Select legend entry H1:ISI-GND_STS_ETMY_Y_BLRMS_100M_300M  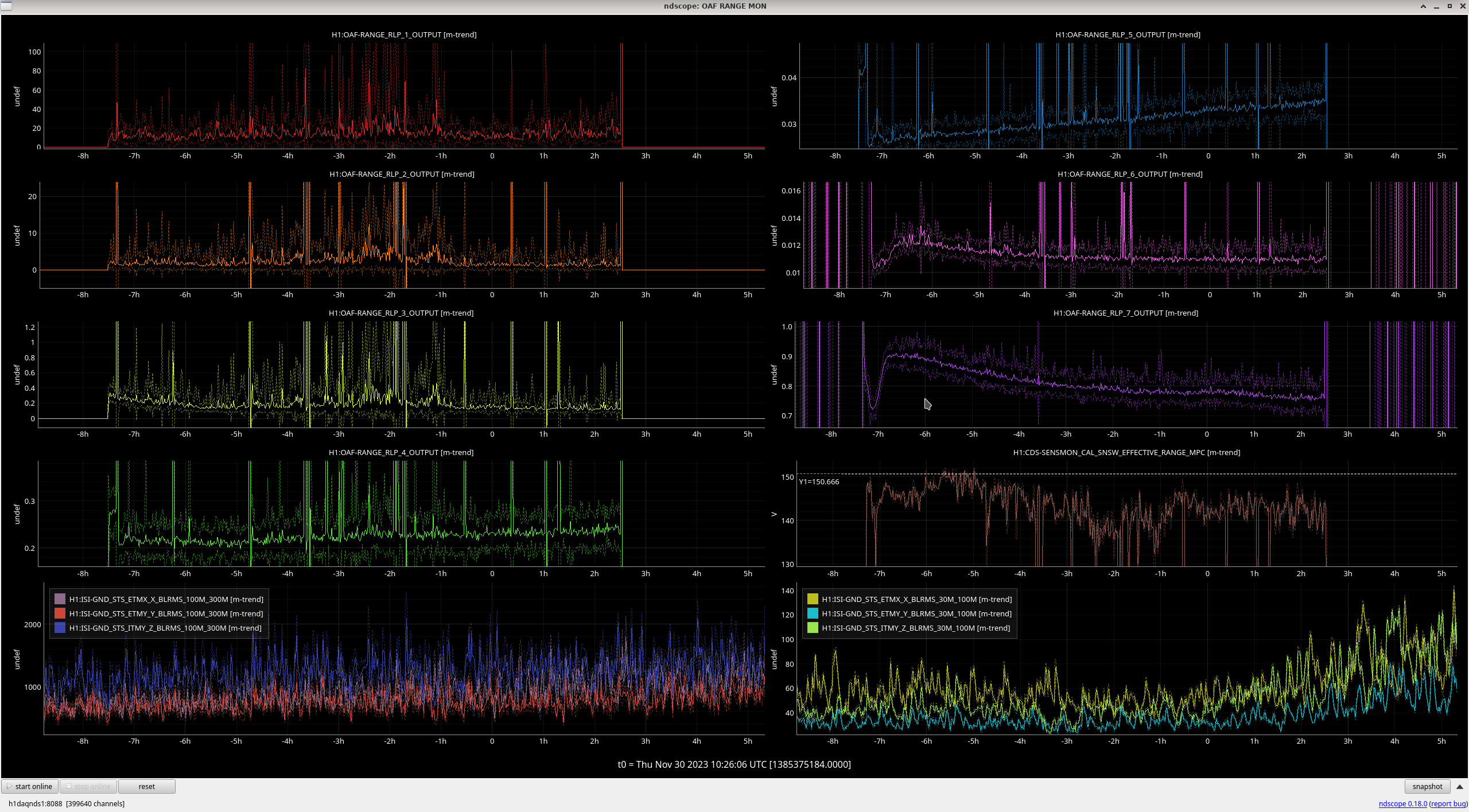(166, 613)
